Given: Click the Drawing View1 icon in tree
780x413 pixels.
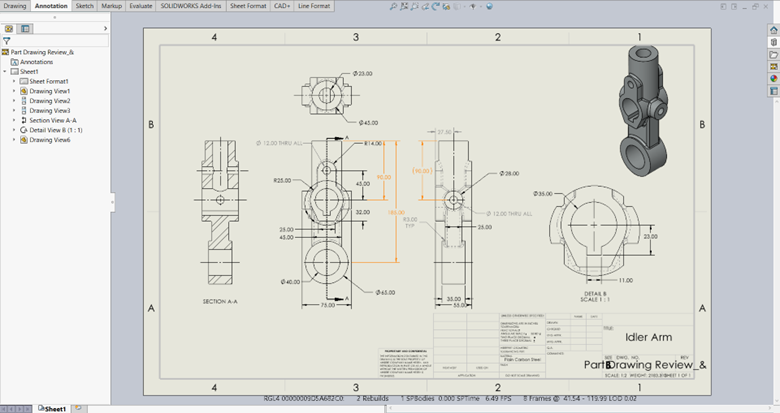Looking at the screenshot, I should pos(23,91).
